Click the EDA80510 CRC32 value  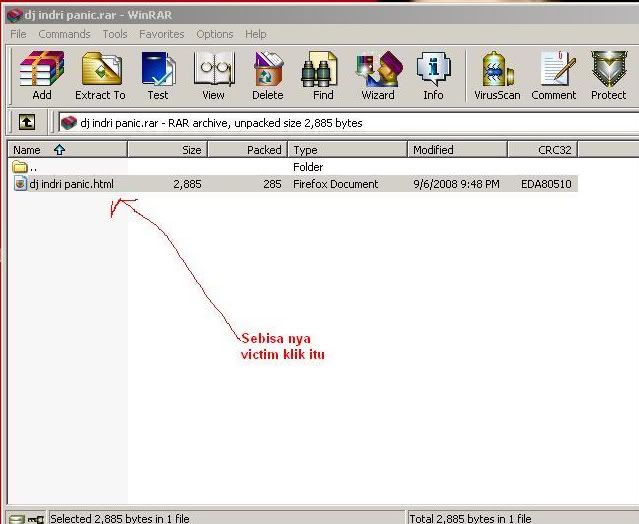[x=546, y=184]
